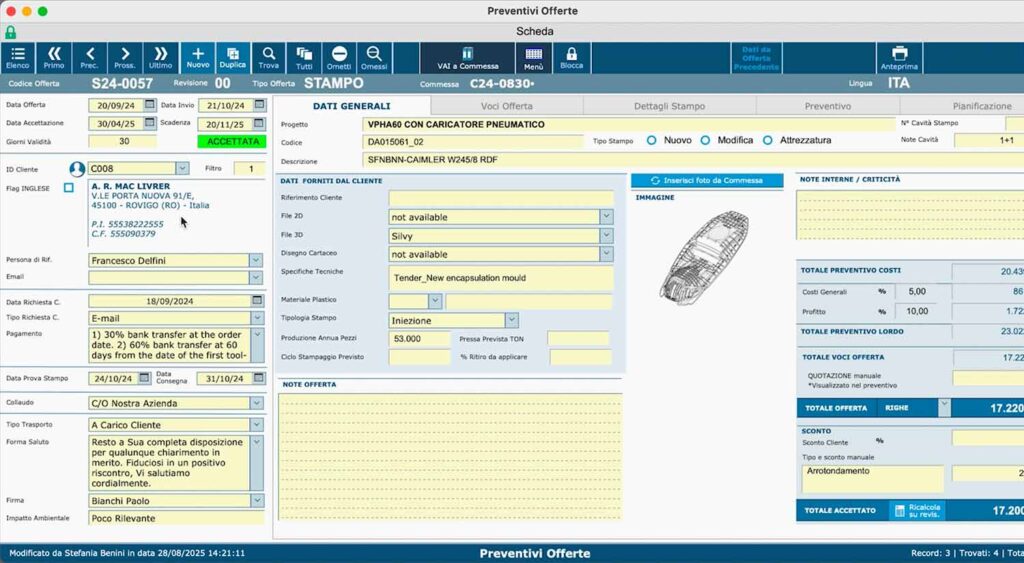
Task: Click the Giorni Validità field
Action: tap(123, 141)
